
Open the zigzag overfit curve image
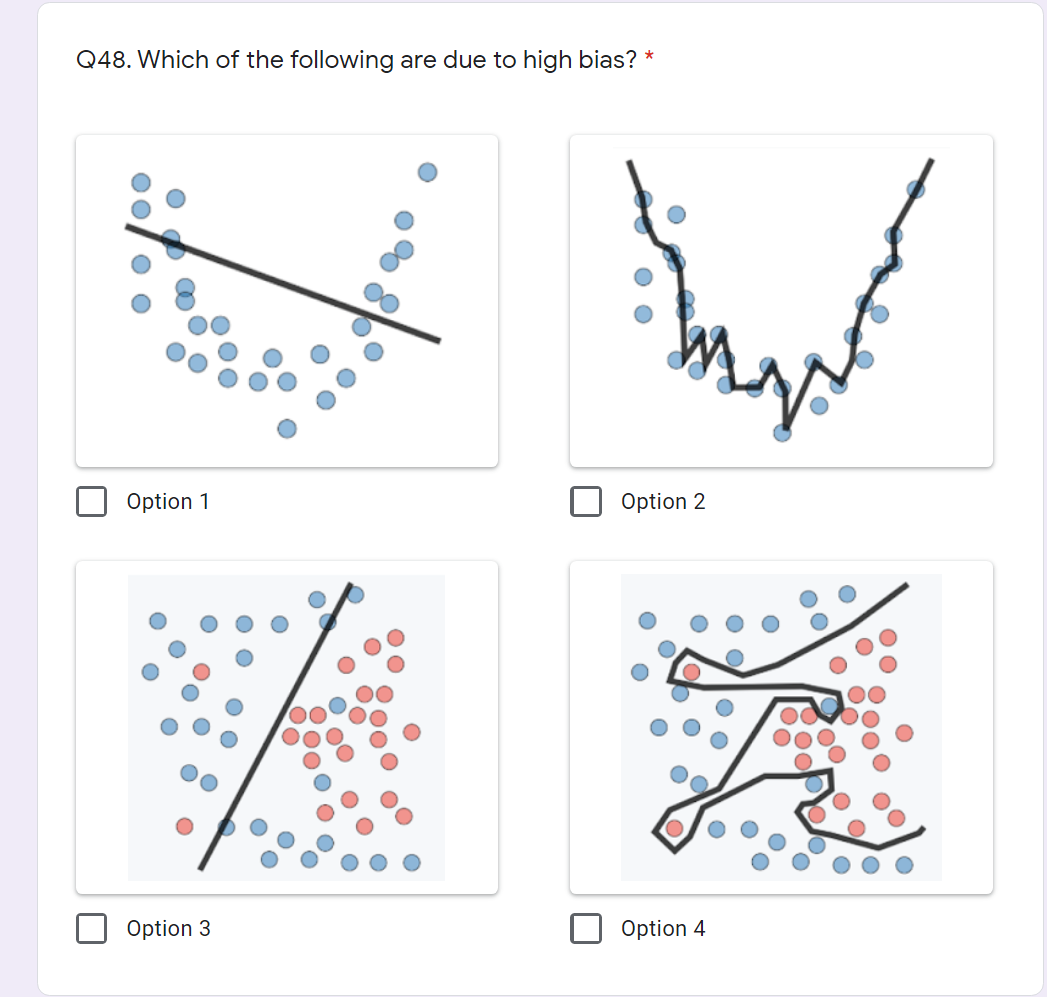click(x=781, y=301)
